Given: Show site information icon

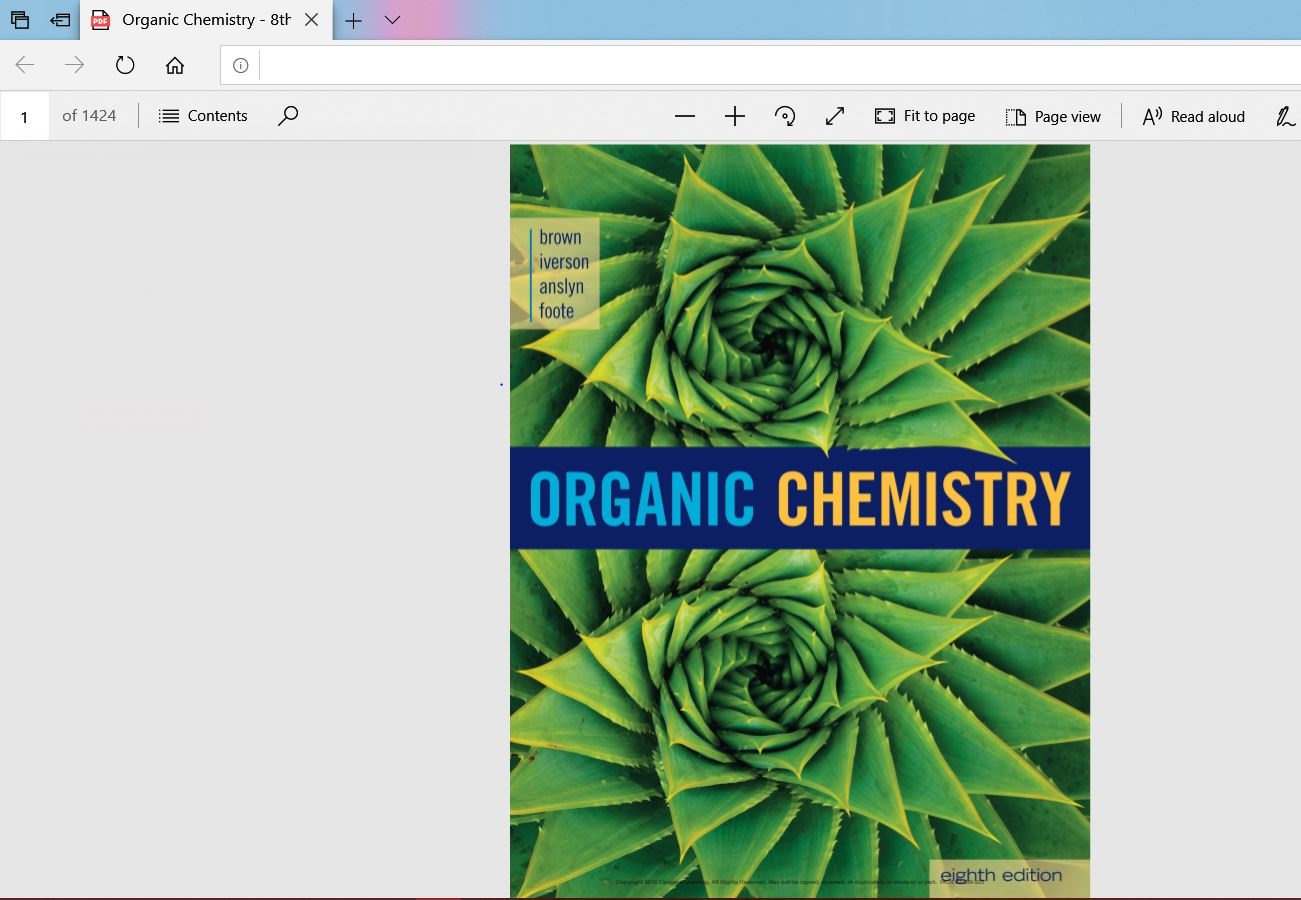Looking at the screenshot, I should (x=240, y=66).
